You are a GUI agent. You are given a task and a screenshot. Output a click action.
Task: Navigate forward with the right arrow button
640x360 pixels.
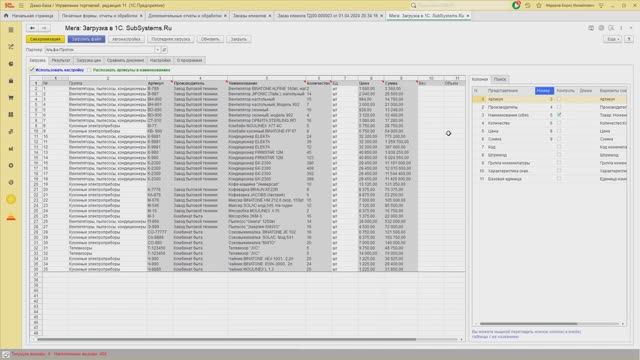pos(44,28)
